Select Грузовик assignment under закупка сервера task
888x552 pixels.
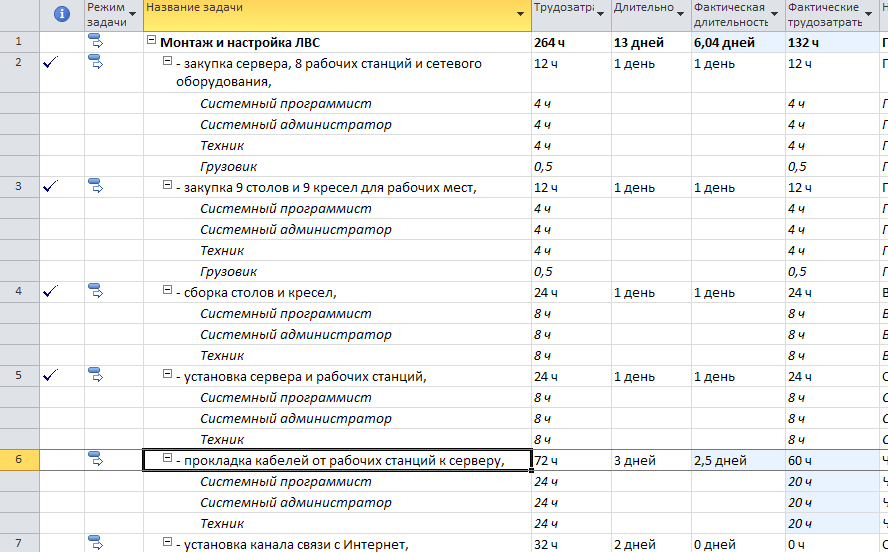[228, 167]
